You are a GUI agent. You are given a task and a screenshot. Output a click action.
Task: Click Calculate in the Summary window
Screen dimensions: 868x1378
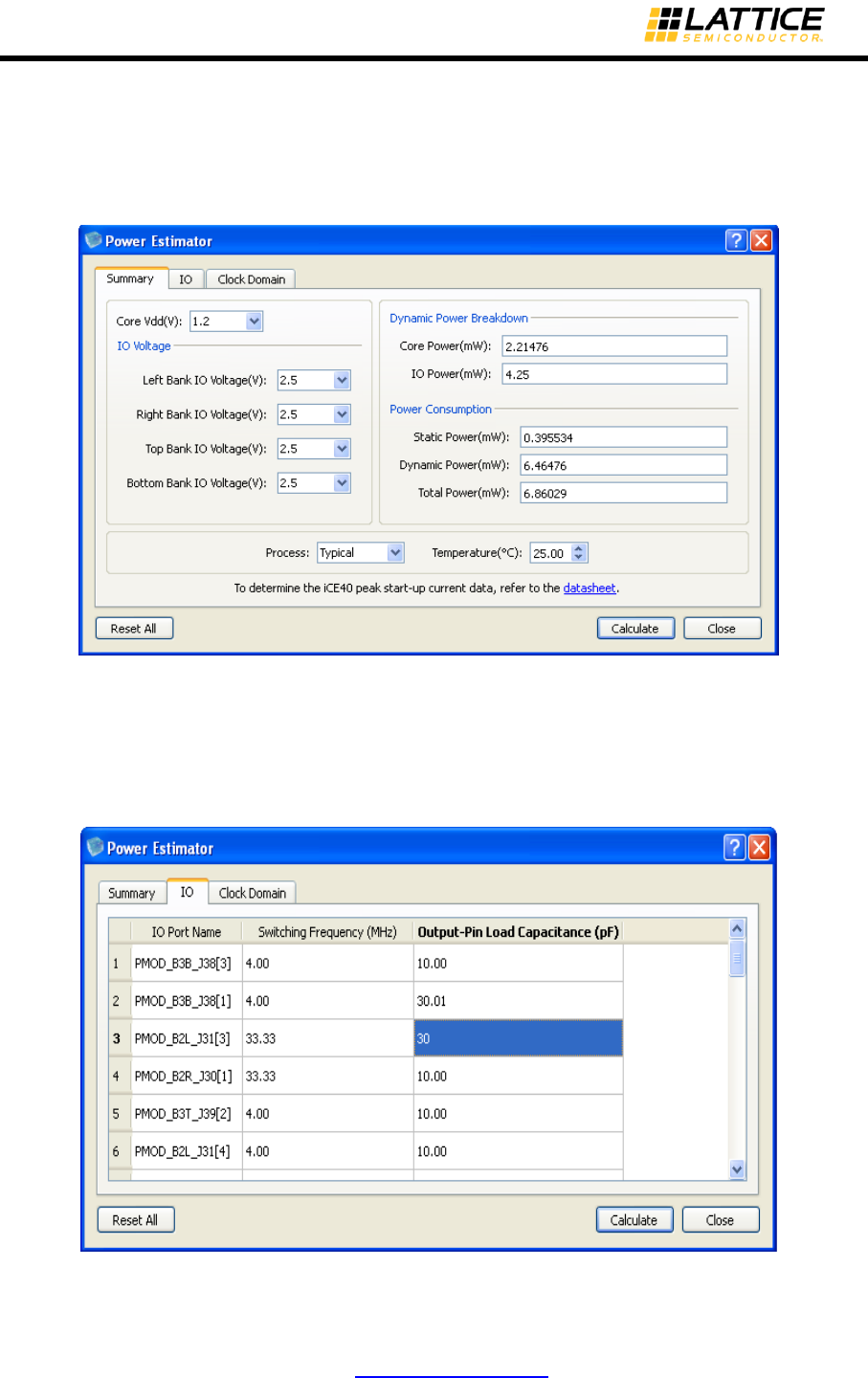tap(635, 629)
